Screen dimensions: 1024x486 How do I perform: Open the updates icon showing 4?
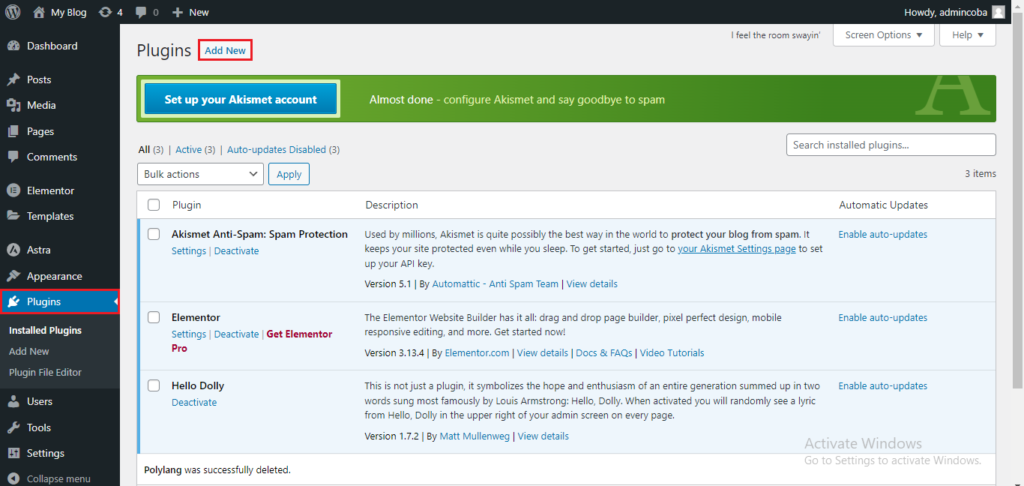(x=104, y=12)
